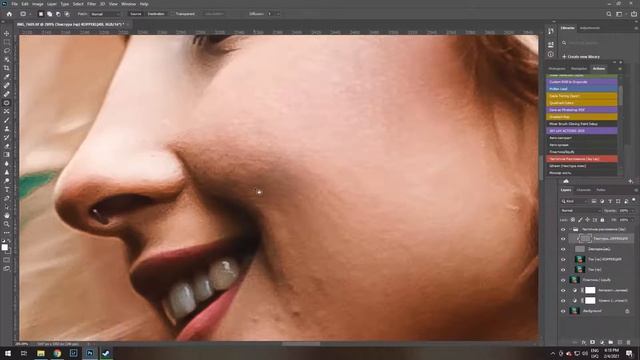Select the Rectangular Marquee tool
The image size is (640, 360).
(x=7, y=42)
